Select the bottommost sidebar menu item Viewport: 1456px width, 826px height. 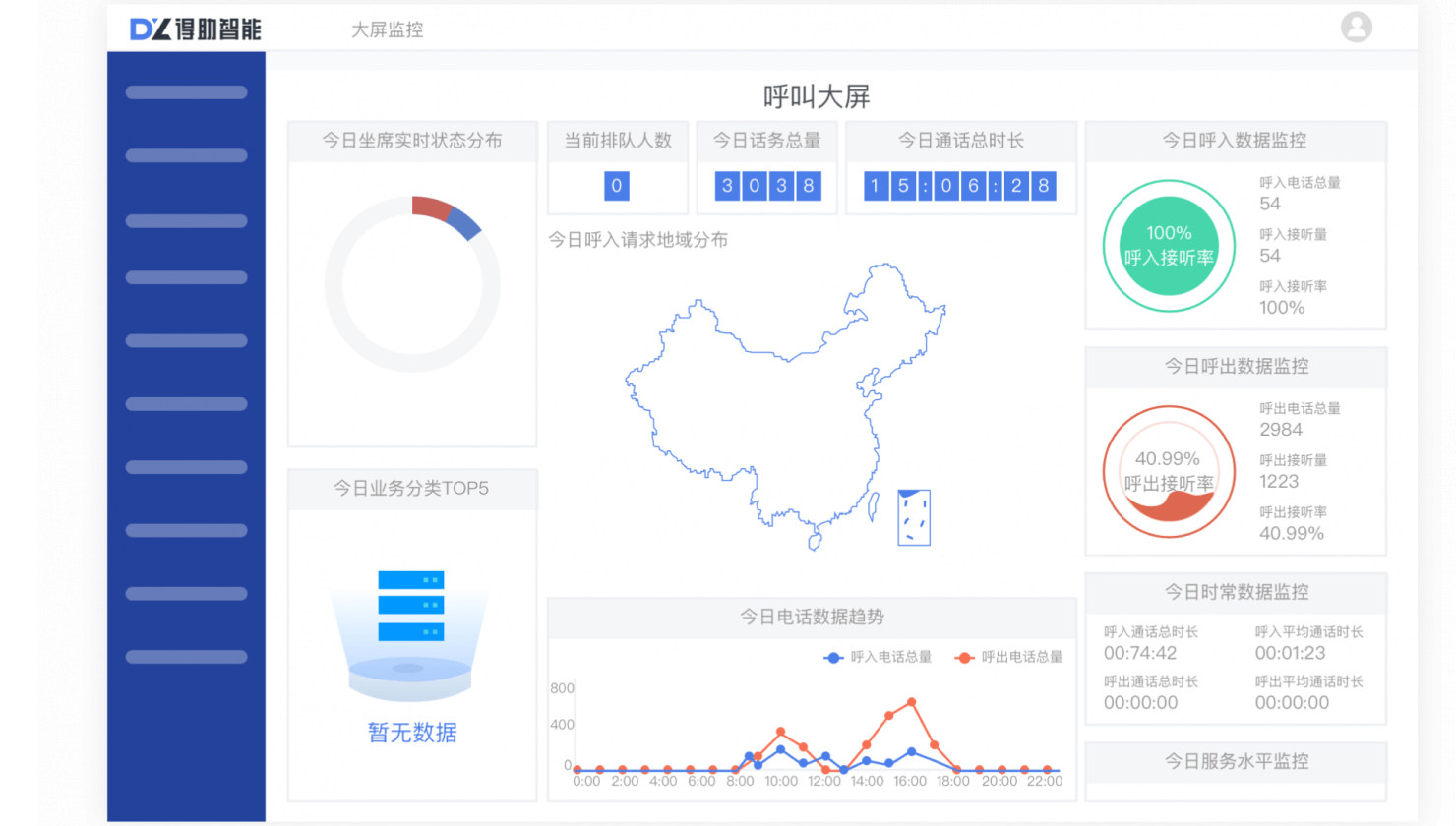[x=186, y=657]
